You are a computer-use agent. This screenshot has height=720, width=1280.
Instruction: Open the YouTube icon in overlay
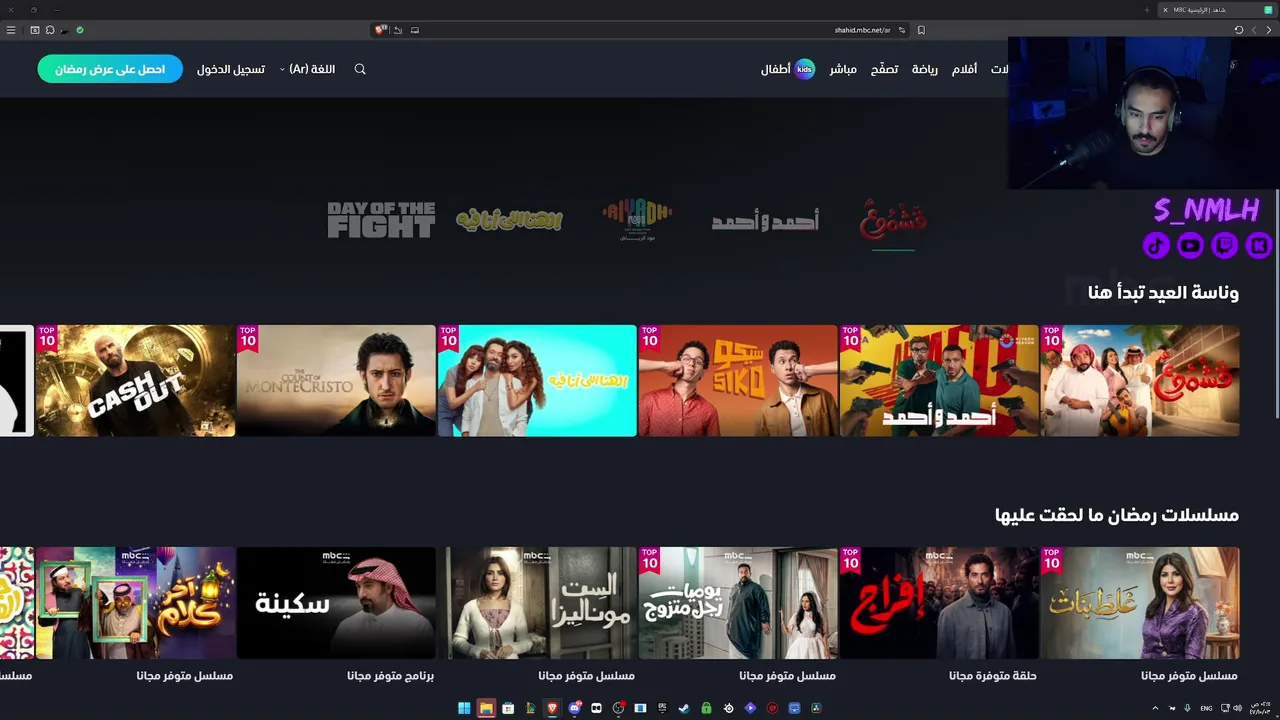1190,245
